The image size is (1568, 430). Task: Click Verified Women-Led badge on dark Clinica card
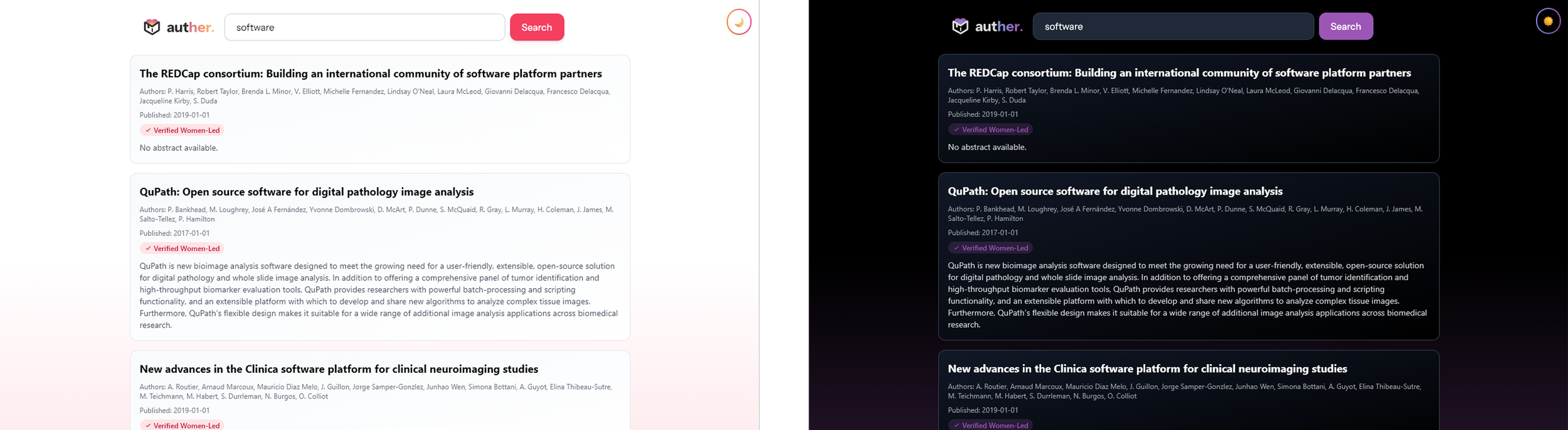tap(990, 425)
